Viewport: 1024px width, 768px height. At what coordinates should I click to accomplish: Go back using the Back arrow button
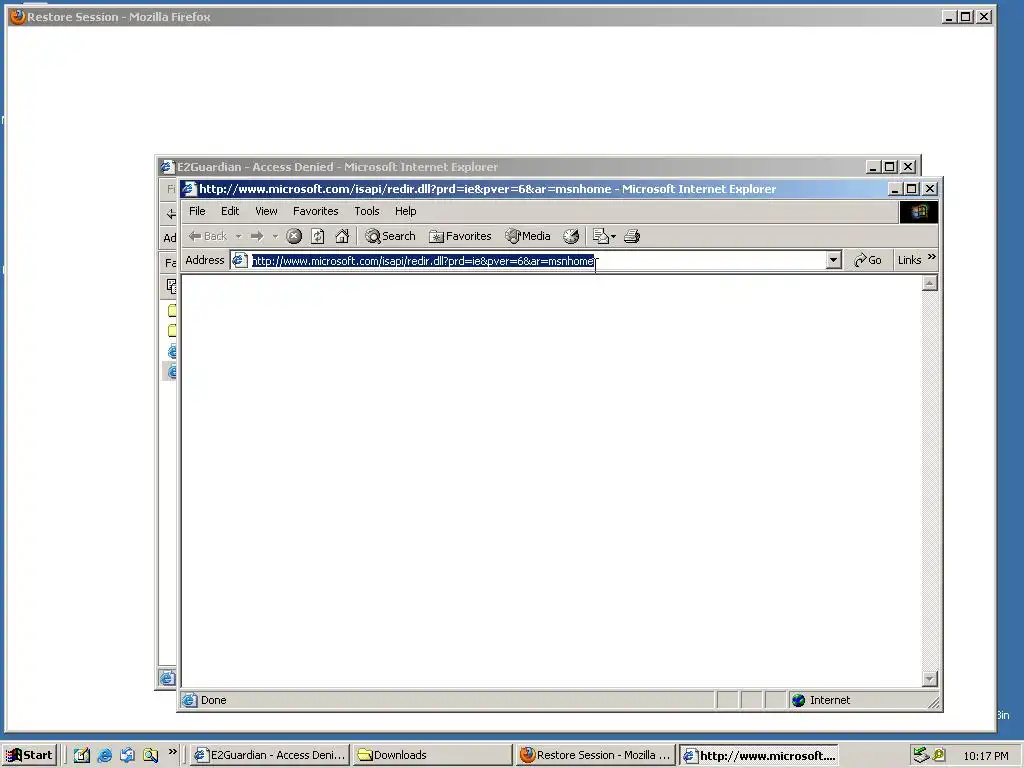pos(208,236)
